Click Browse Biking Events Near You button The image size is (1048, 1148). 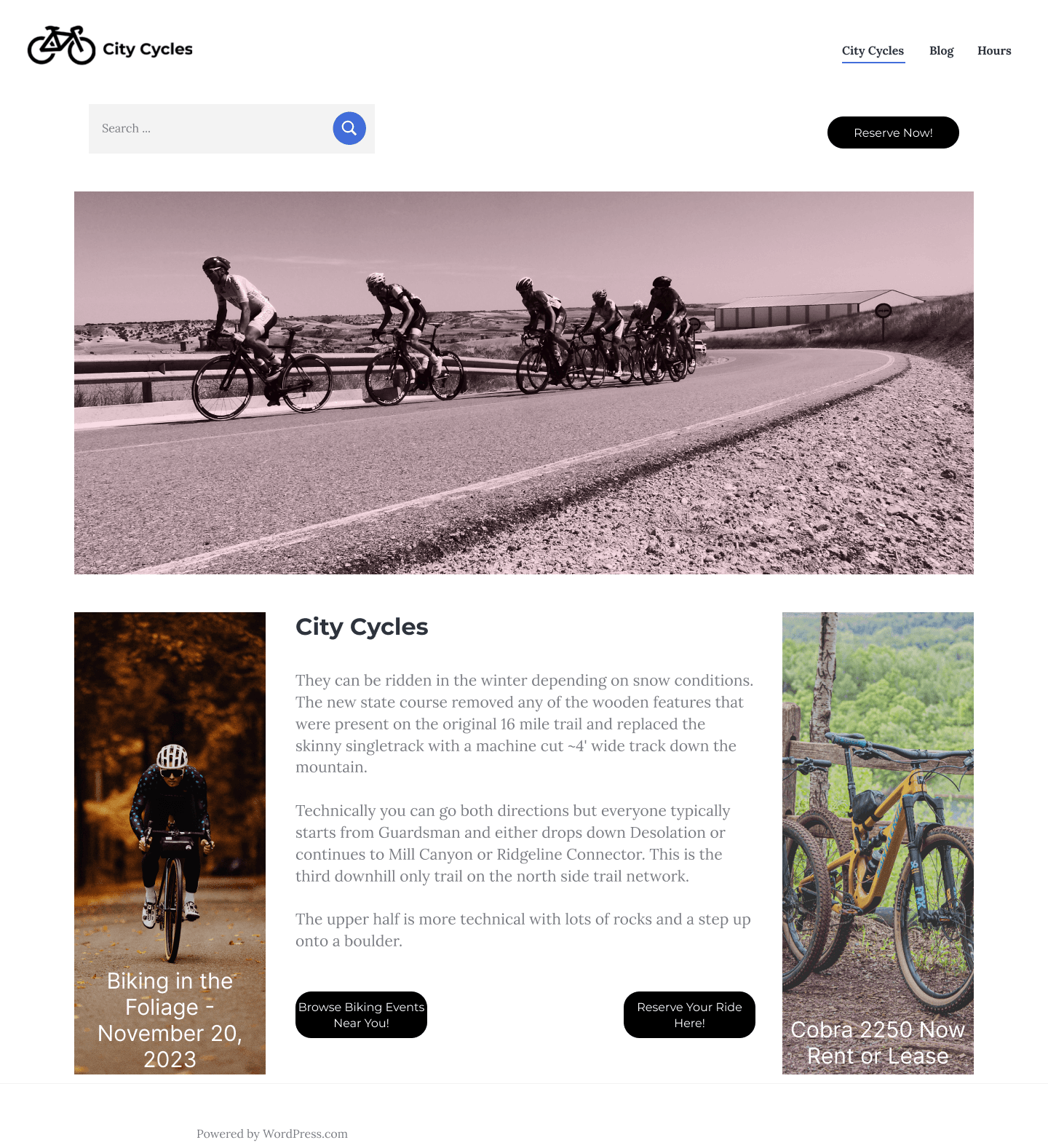361,1015
